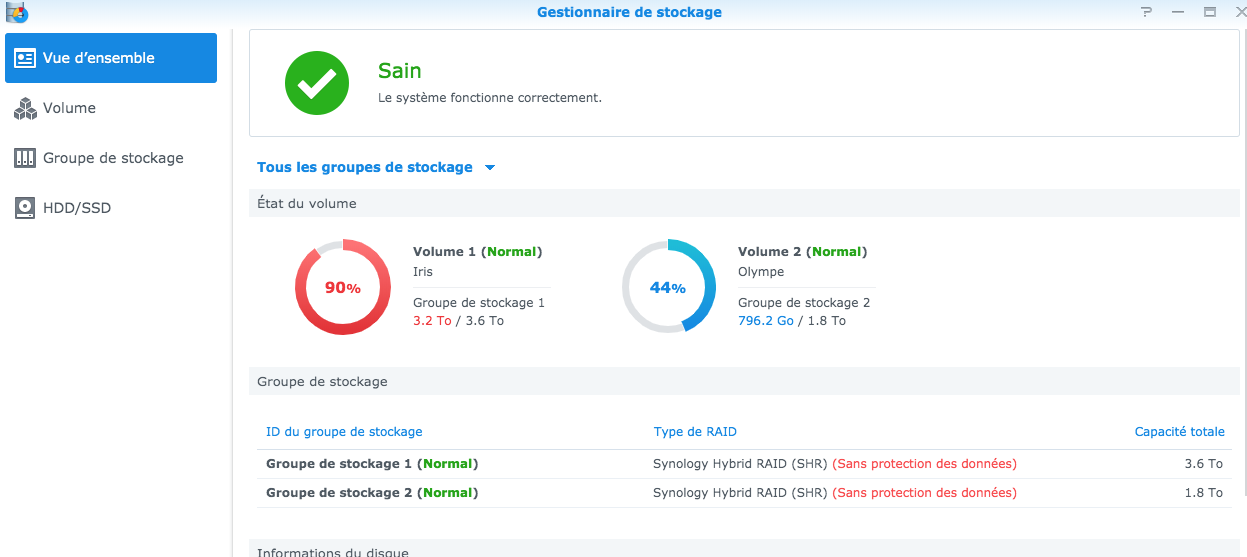Click the 1.8 To capacity cell

coord(1203,493)
